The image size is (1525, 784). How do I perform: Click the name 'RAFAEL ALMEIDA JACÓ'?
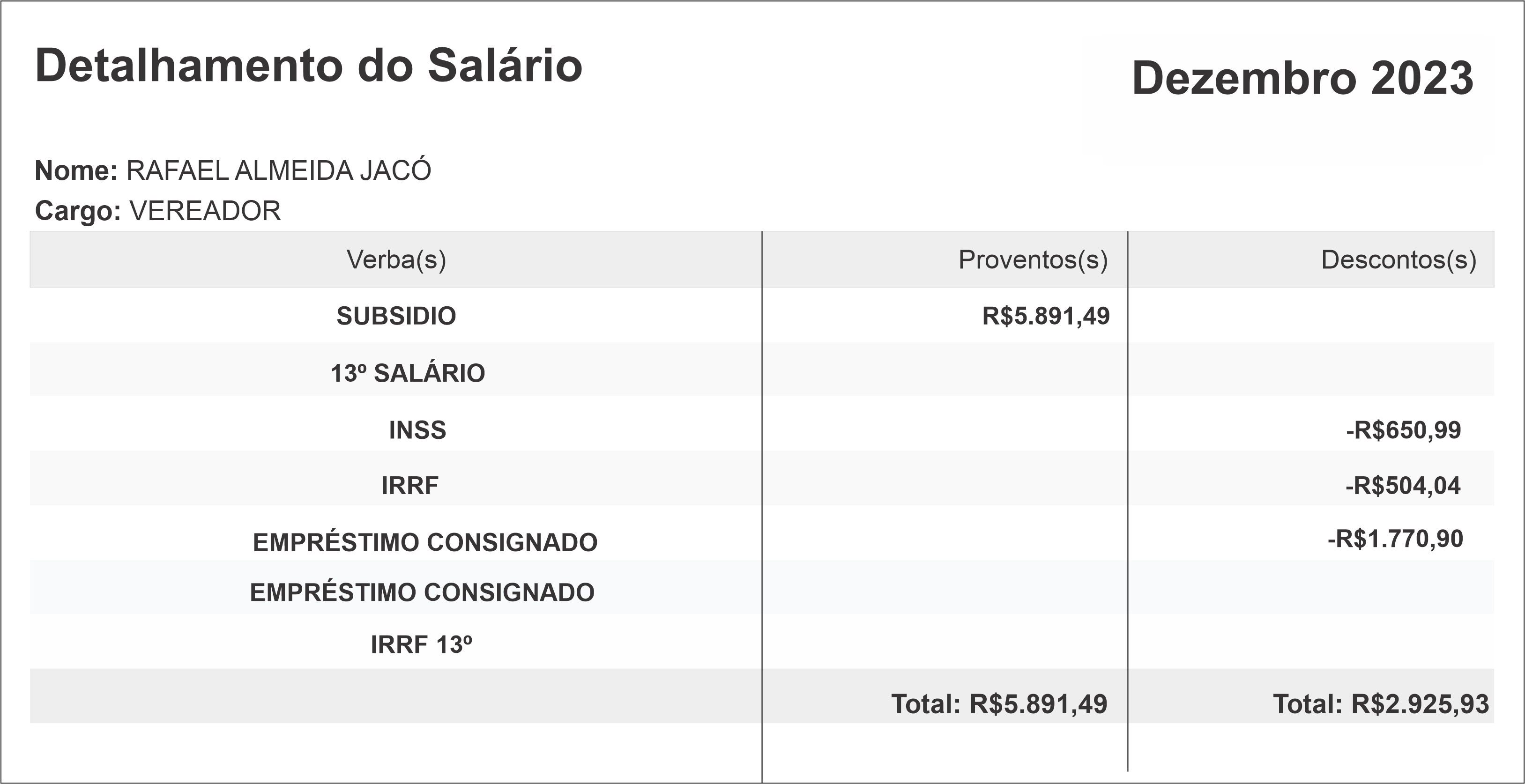(x=279, y=171)
